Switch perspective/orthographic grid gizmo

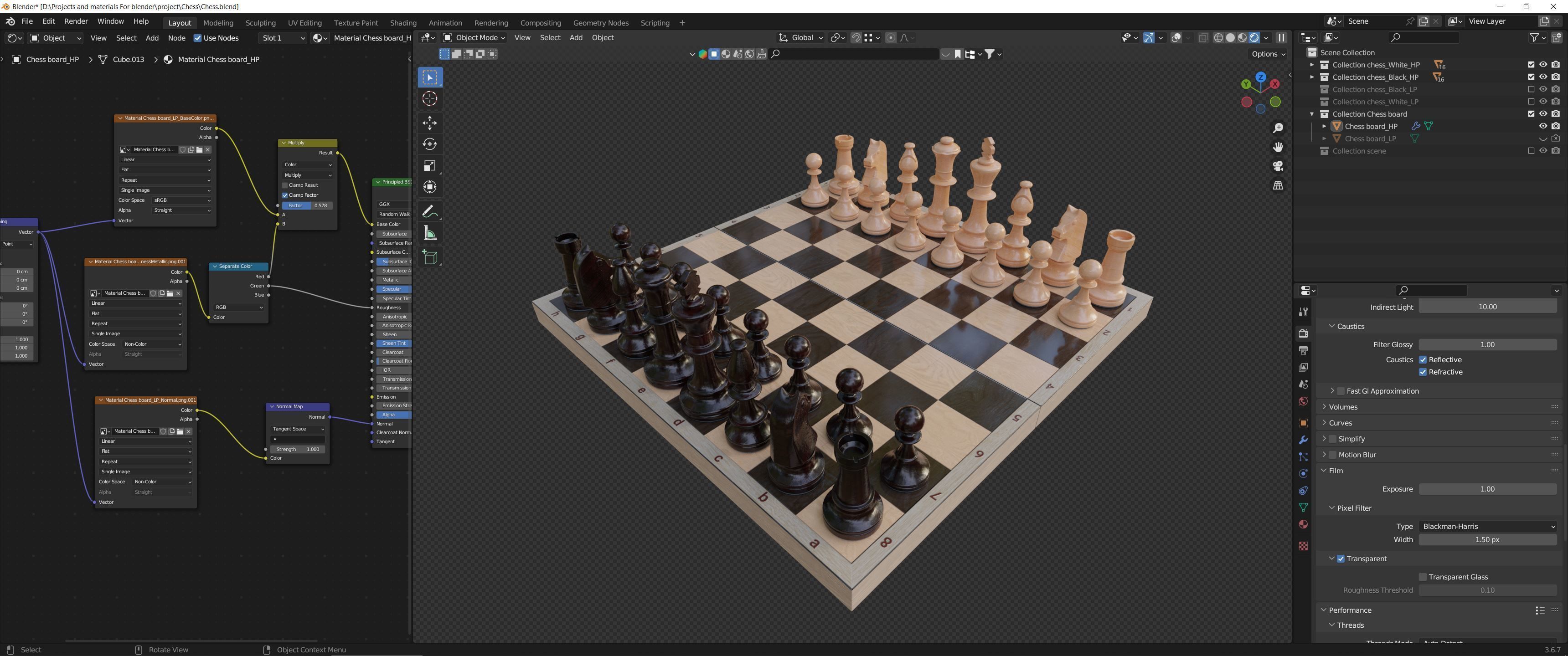click(1278, 185)
